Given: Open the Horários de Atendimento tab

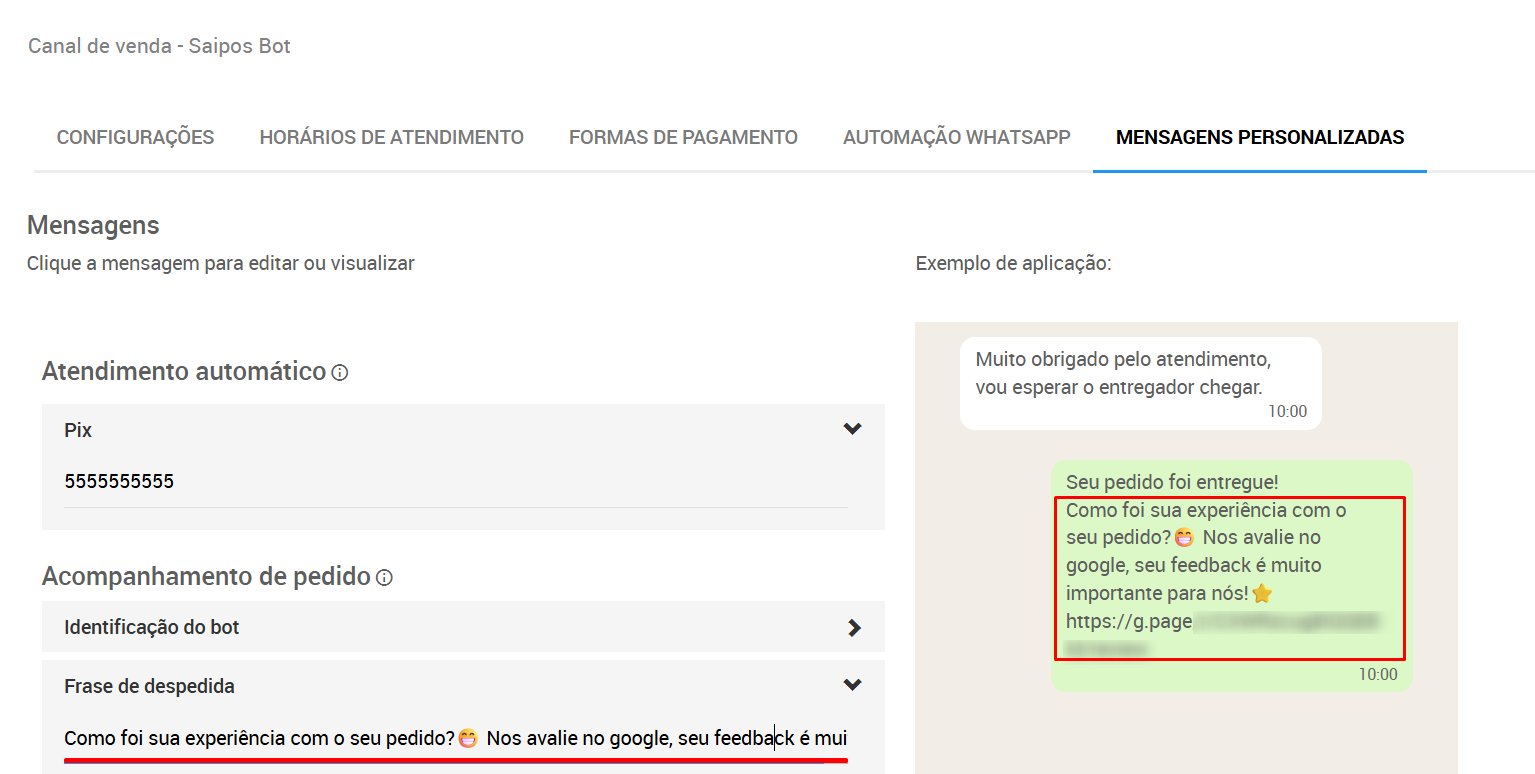Looking at the screenshot, I should pyautogui.click(x=391, y=138).
